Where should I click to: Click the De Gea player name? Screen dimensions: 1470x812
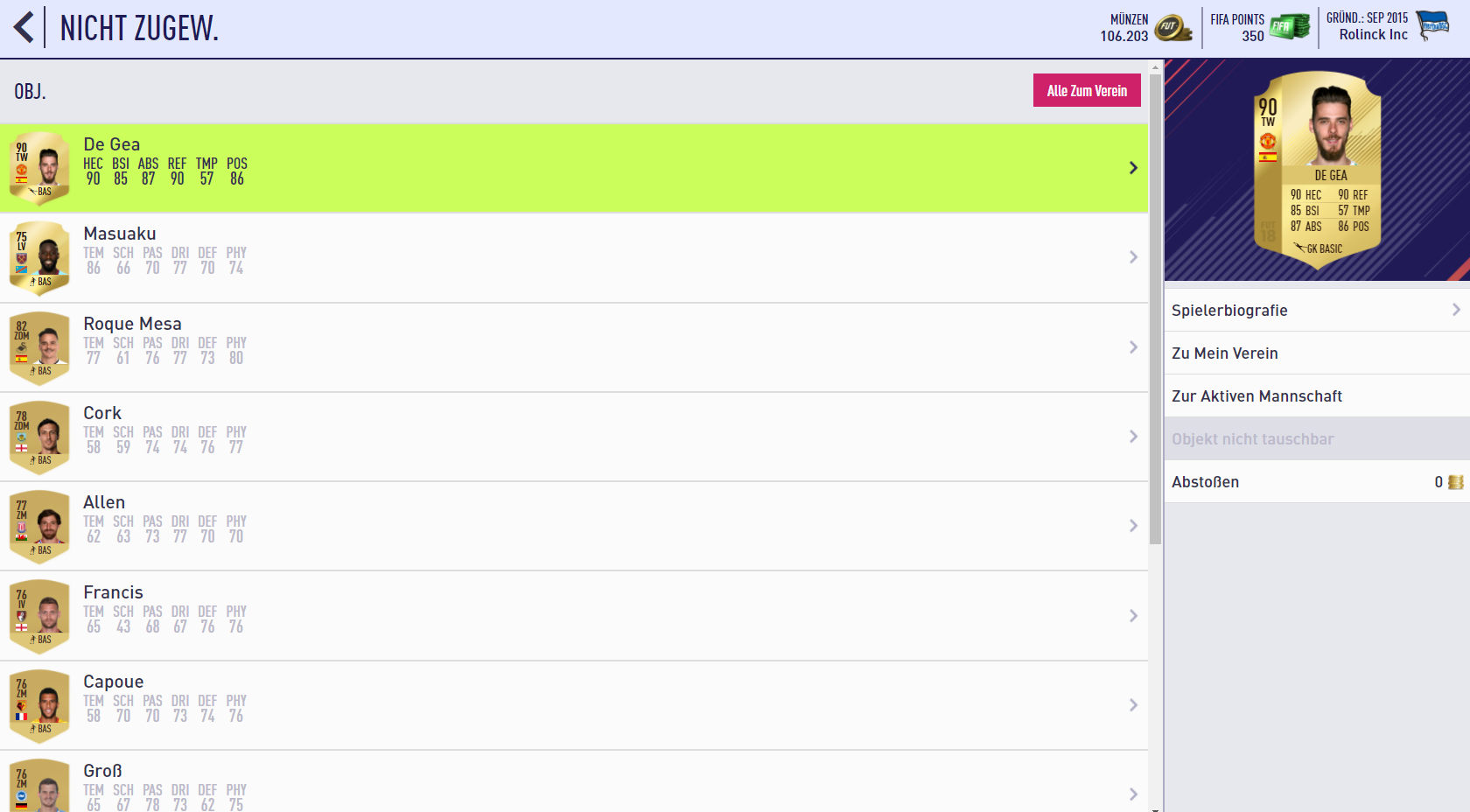coord(112,144)
